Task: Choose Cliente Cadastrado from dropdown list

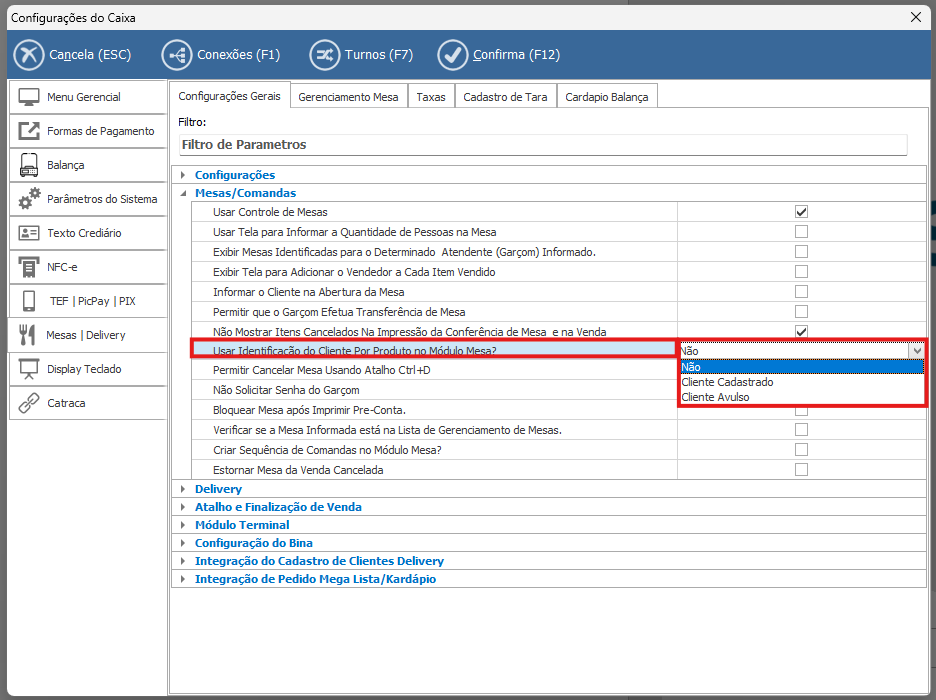Action: (x=727, y=382)
